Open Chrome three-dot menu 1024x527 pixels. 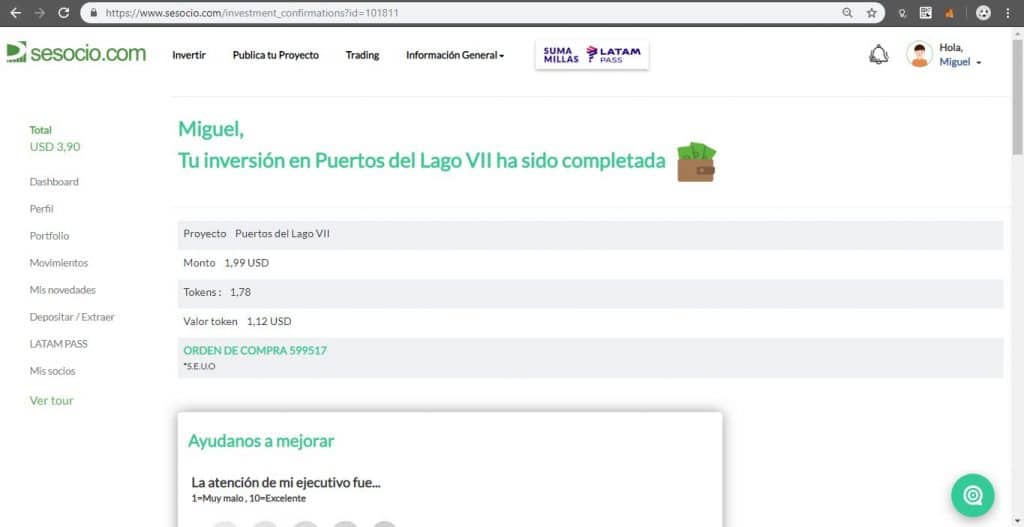(x=1009, y=12)
